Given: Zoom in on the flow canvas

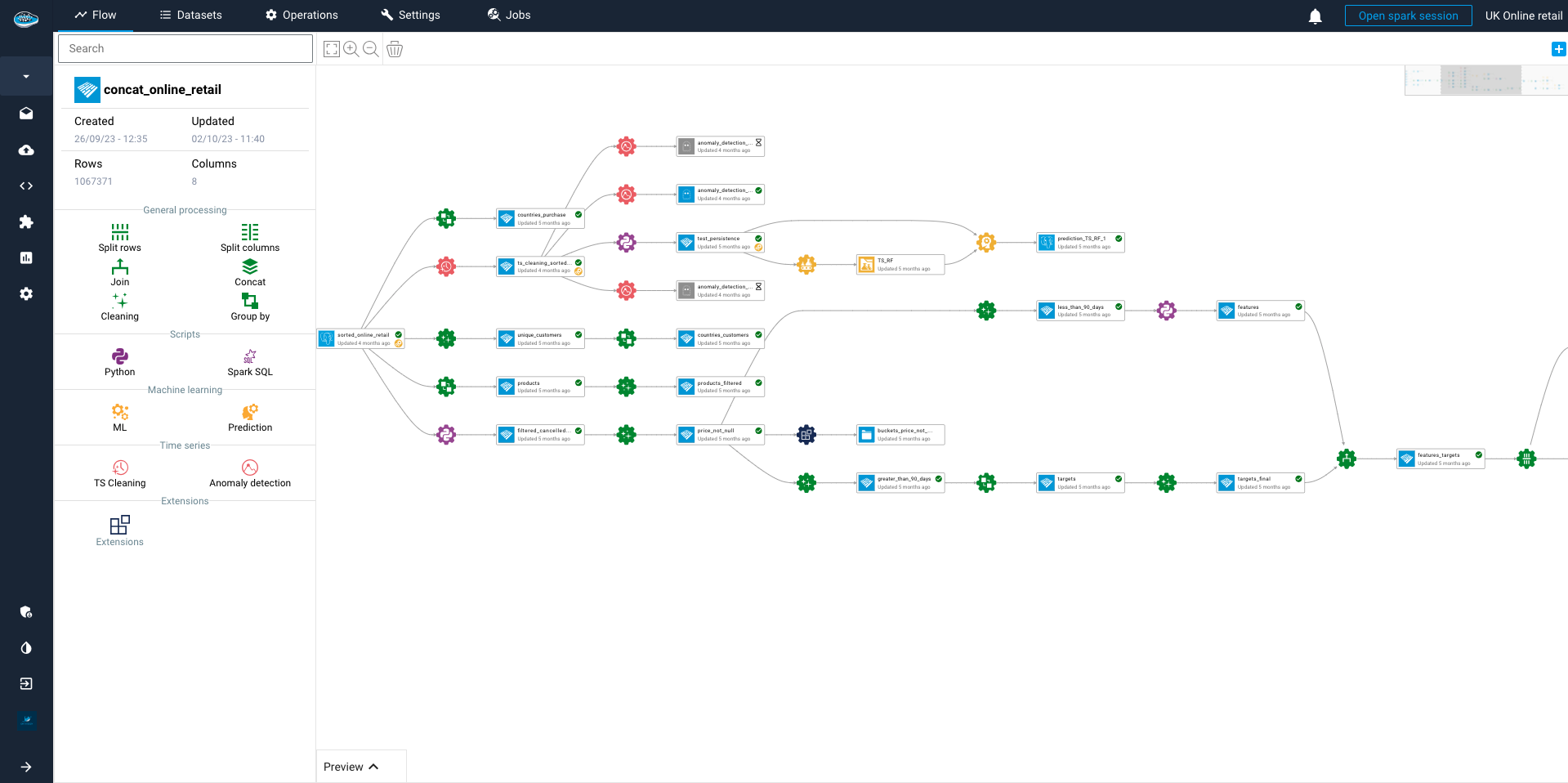Looking at the screenshot, I should pos(351,49).
